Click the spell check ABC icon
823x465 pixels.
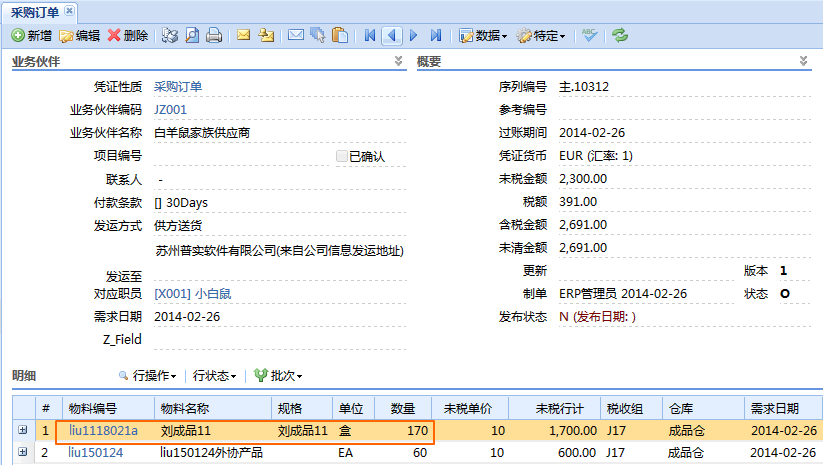click(590, 35)
